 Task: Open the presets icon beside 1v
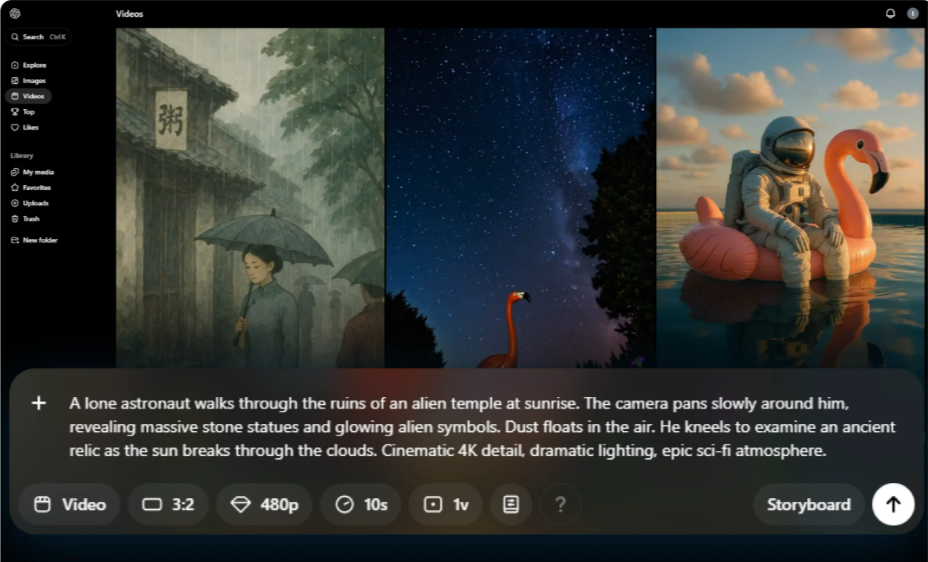point(511,504)
